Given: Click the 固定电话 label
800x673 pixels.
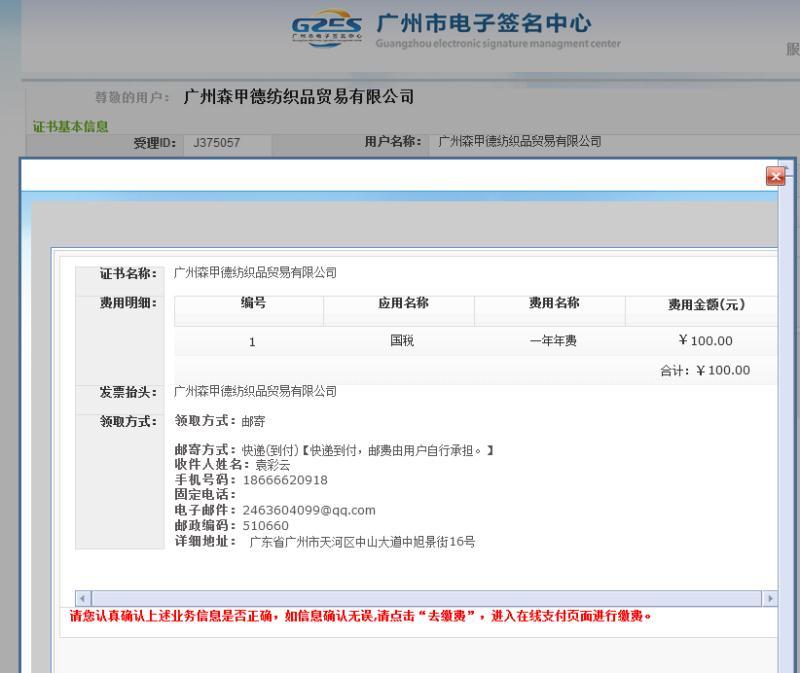Looking at the screenshot, I should (x=205, y=494).
